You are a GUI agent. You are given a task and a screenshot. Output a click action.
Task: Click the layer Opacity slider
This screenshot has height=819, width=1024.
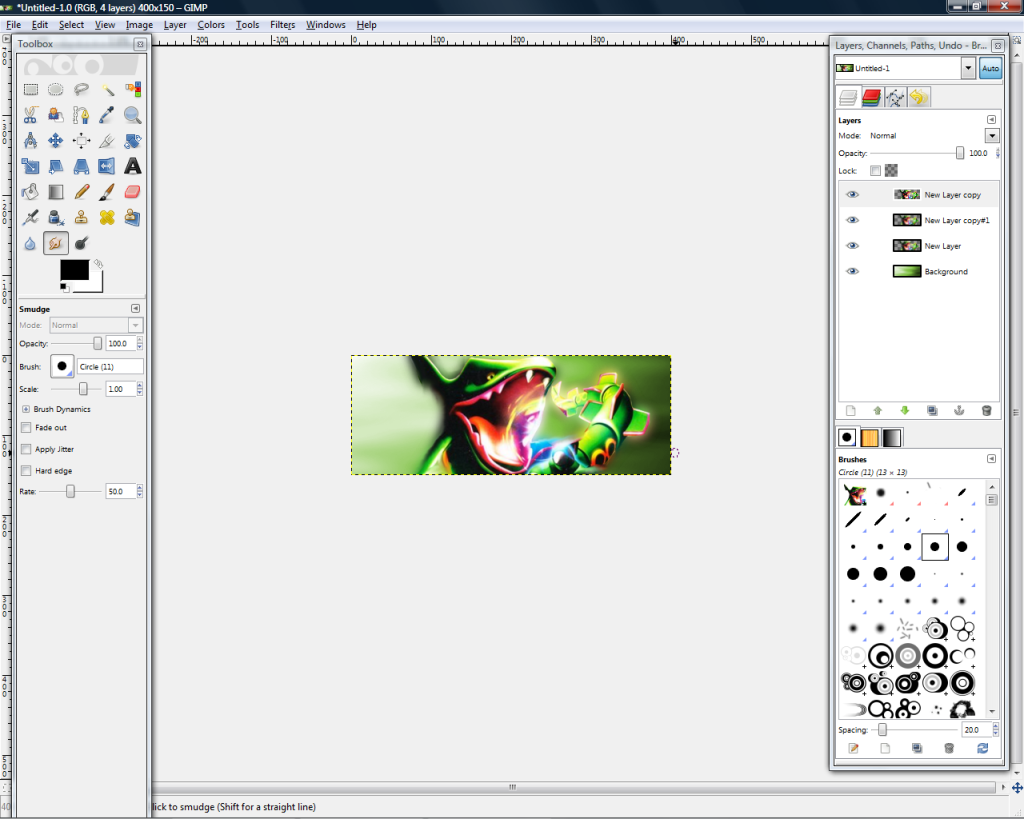pos(916,153)
